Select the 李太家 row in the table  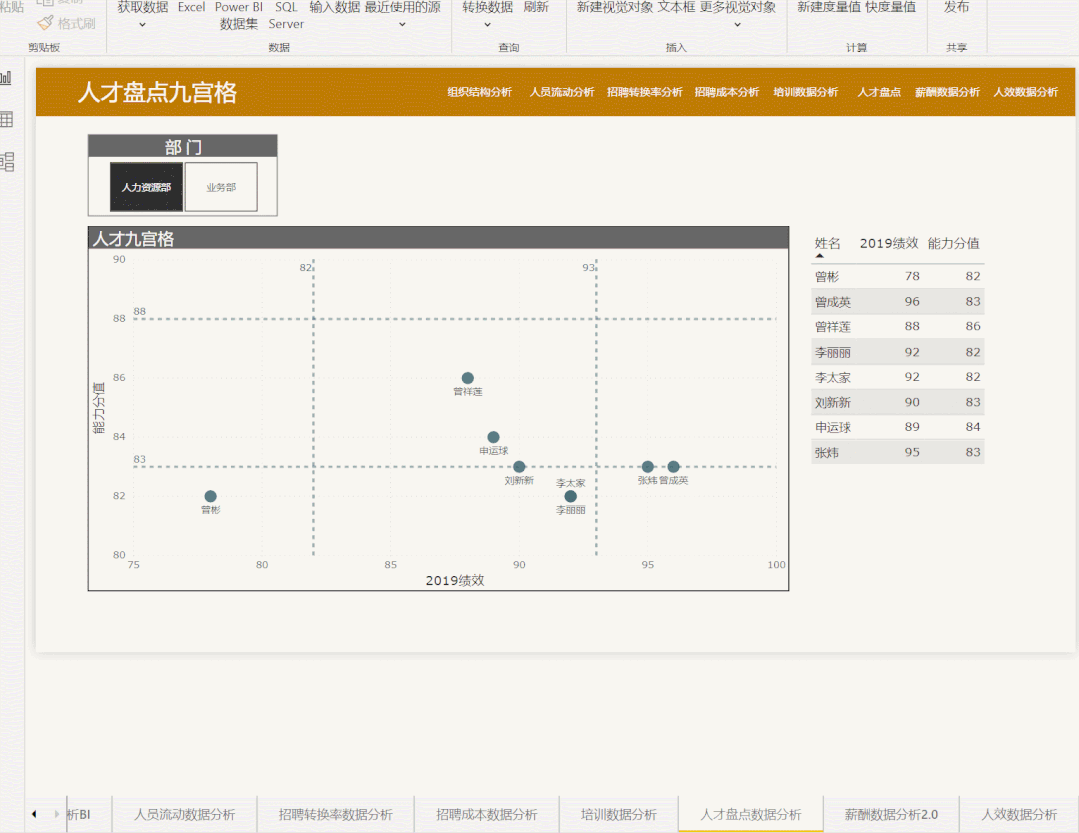[x=897, y=377]
